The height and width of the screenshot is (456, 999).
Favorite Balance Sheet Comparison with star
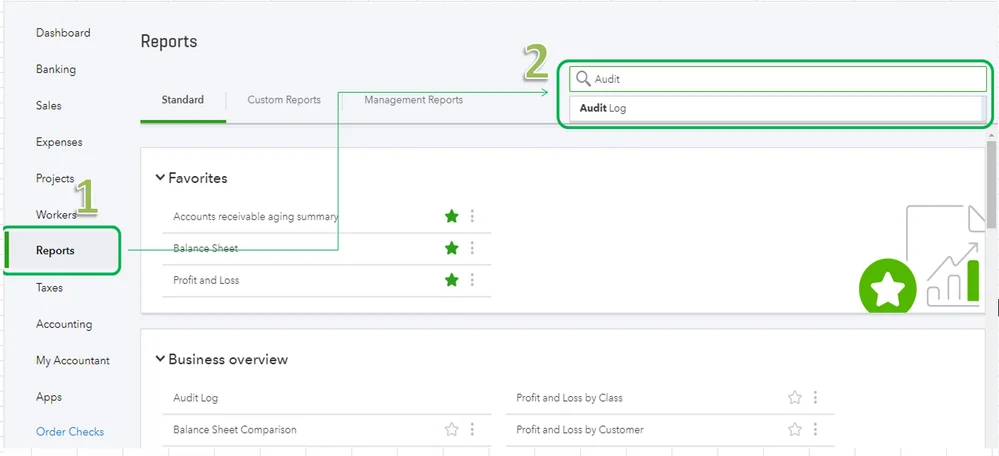coord(452,429)
